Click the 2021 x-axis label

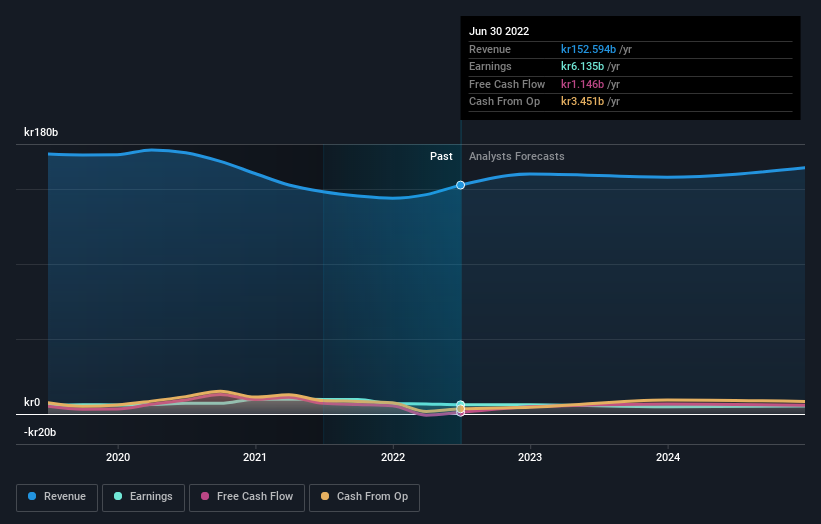(x=254, y=457)
